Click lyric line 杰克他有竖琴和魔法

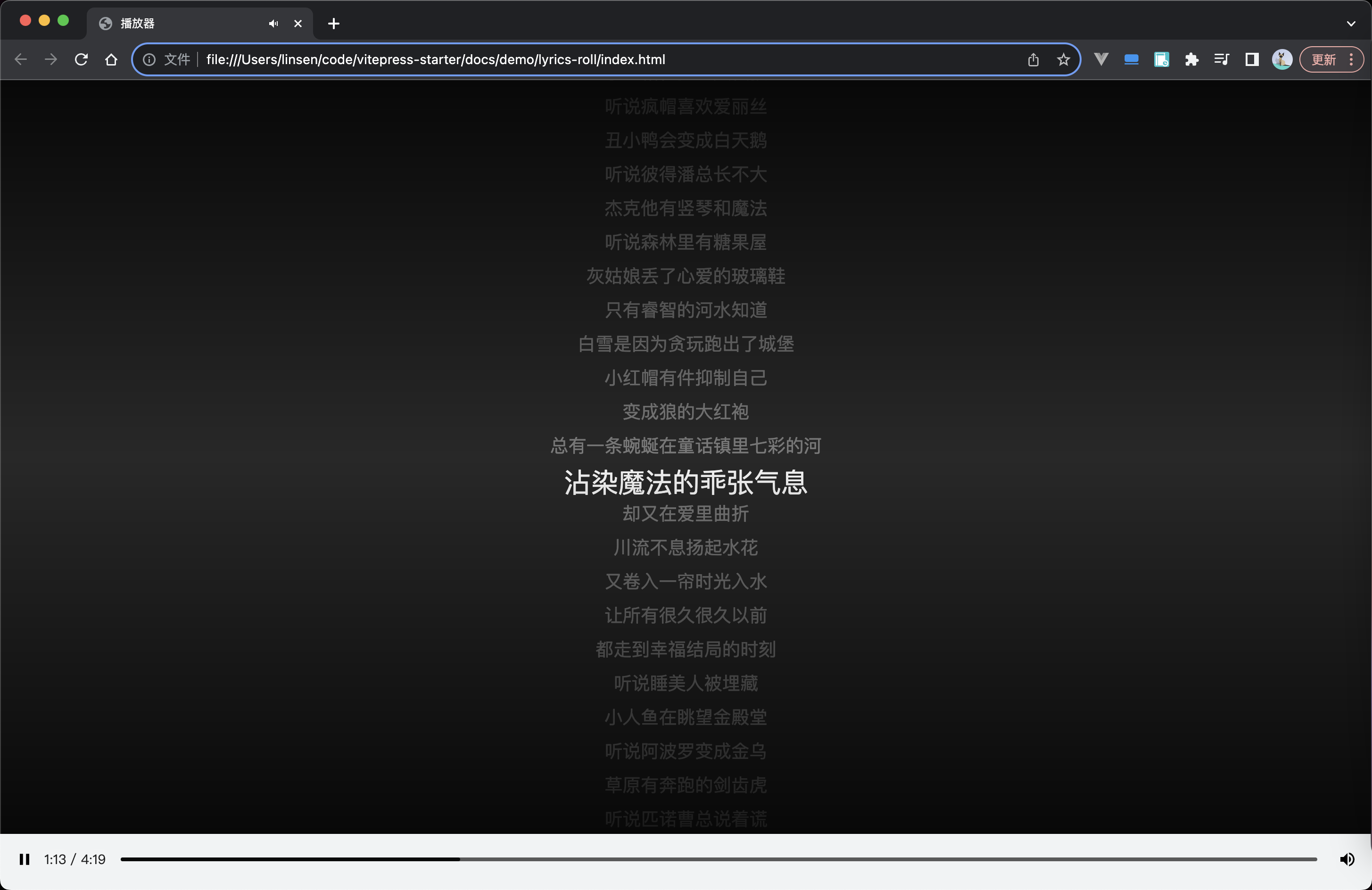coord(686,208)
